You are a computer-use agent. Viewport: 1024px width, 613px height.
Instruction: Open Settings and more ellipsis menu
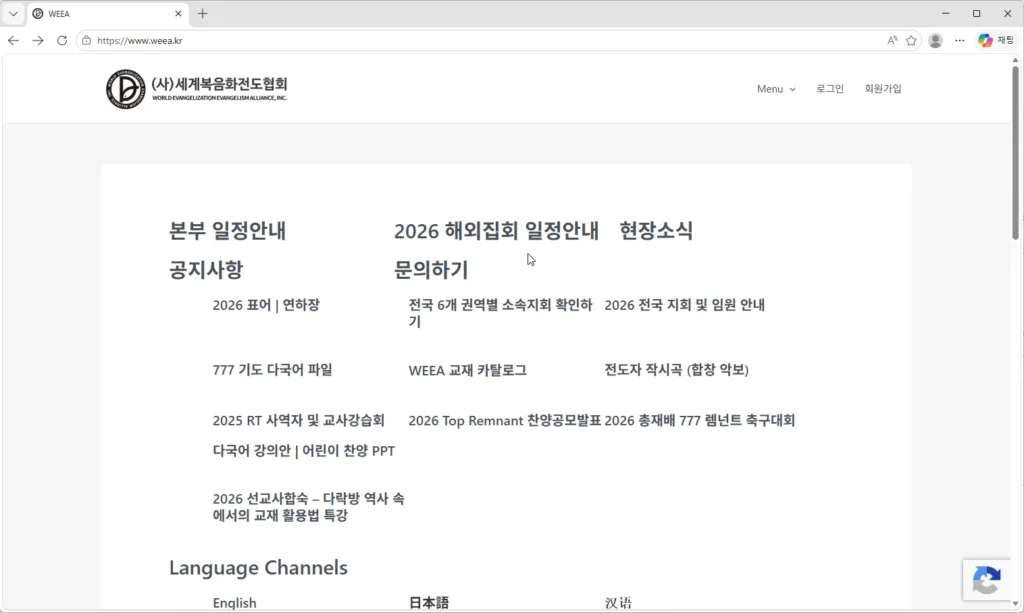click(x=959, y=40)
